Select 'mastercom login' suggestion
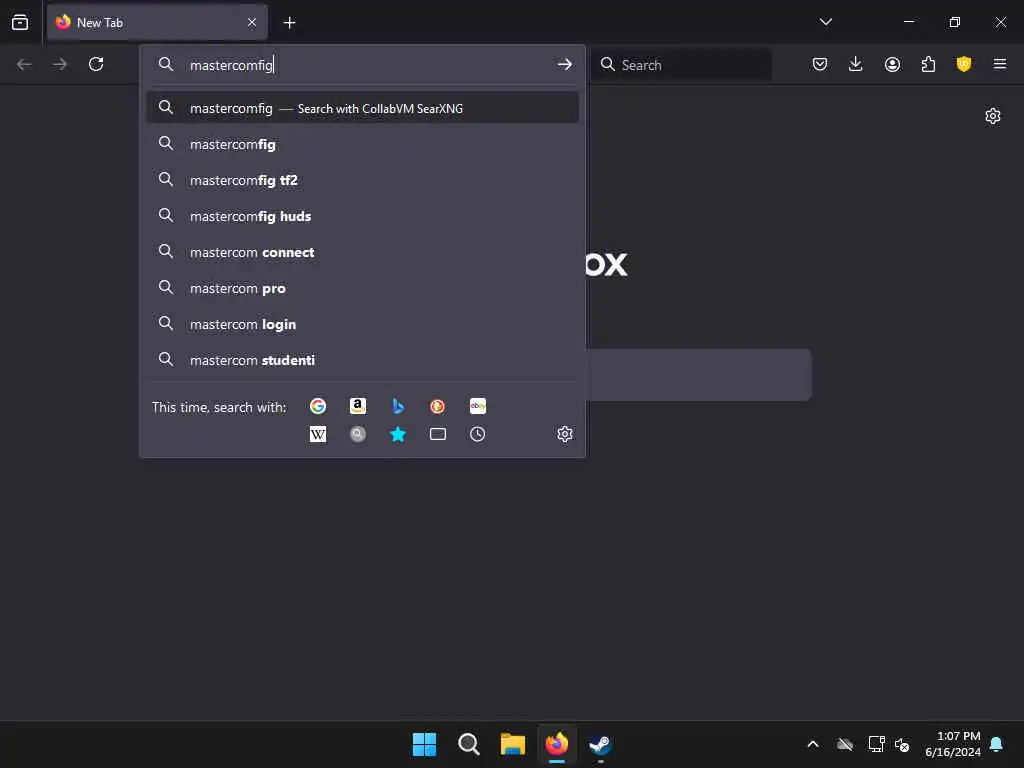This screenshot has height=768, width=1024. 362,324
